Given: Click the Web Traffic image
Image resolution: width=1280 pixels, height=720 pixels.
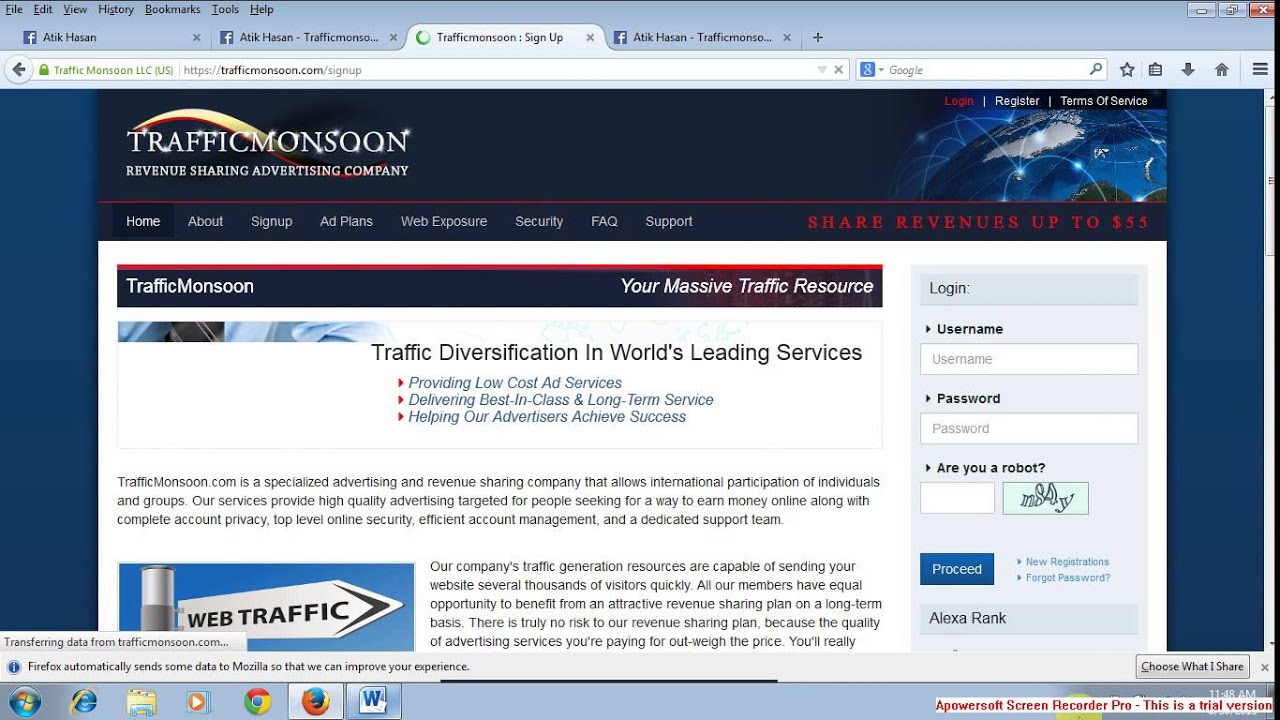Looking at the screenshot, I should [266, 608].
